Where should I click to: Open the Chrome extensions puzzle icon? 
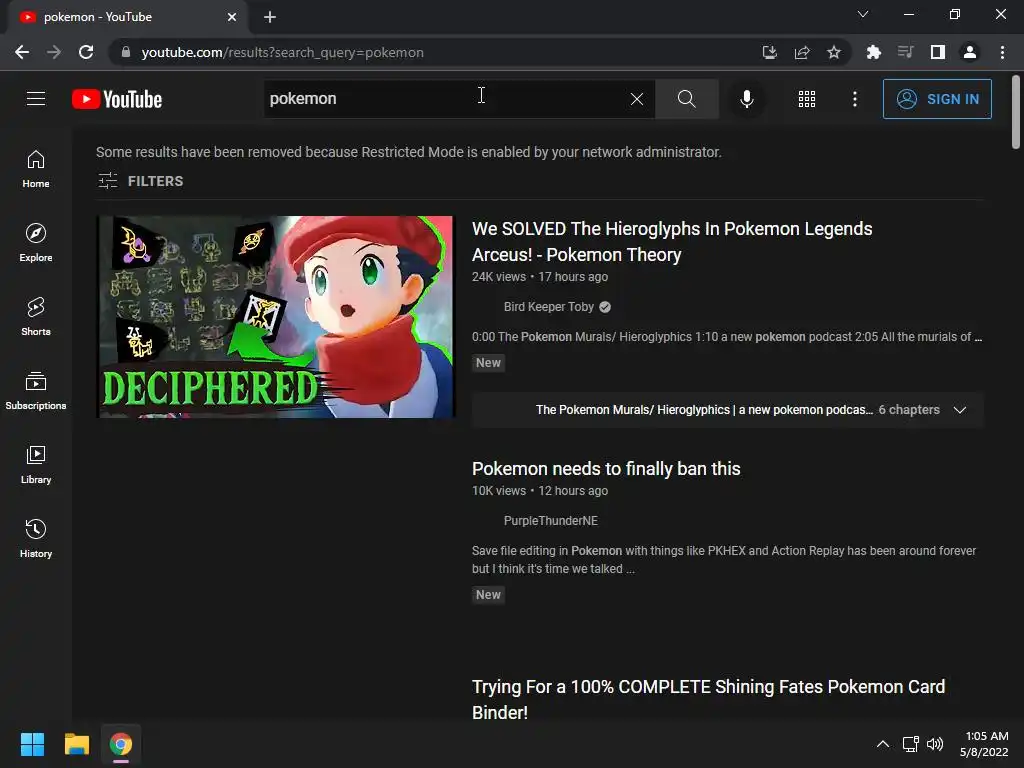coord(874,52)
